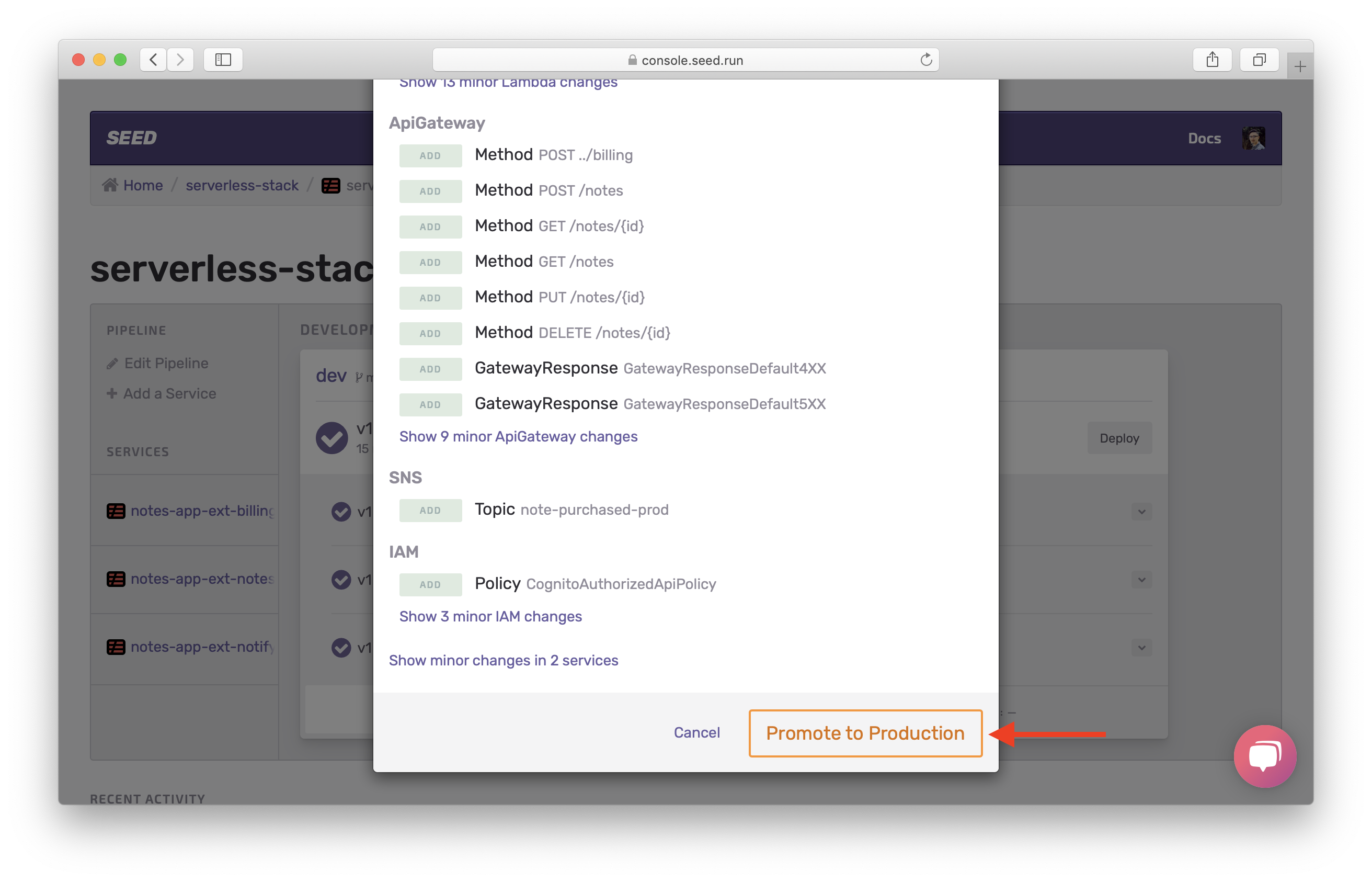Cancel the promote dialog
Screen dimensions: 1372x882
(x=696, y=732)
